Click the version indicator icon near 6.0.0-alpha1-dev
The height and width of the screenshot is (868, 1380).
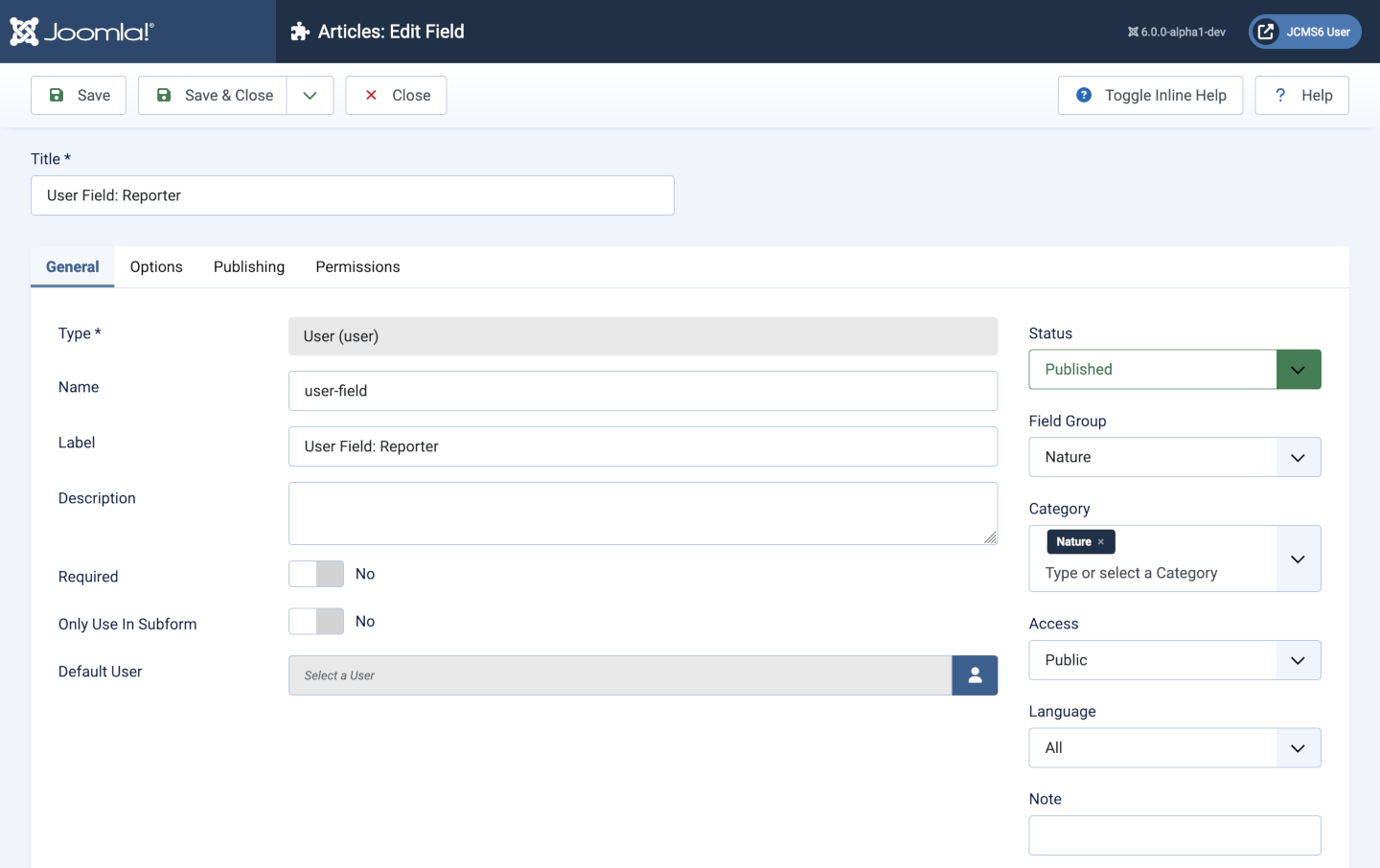pos(1135,30)
